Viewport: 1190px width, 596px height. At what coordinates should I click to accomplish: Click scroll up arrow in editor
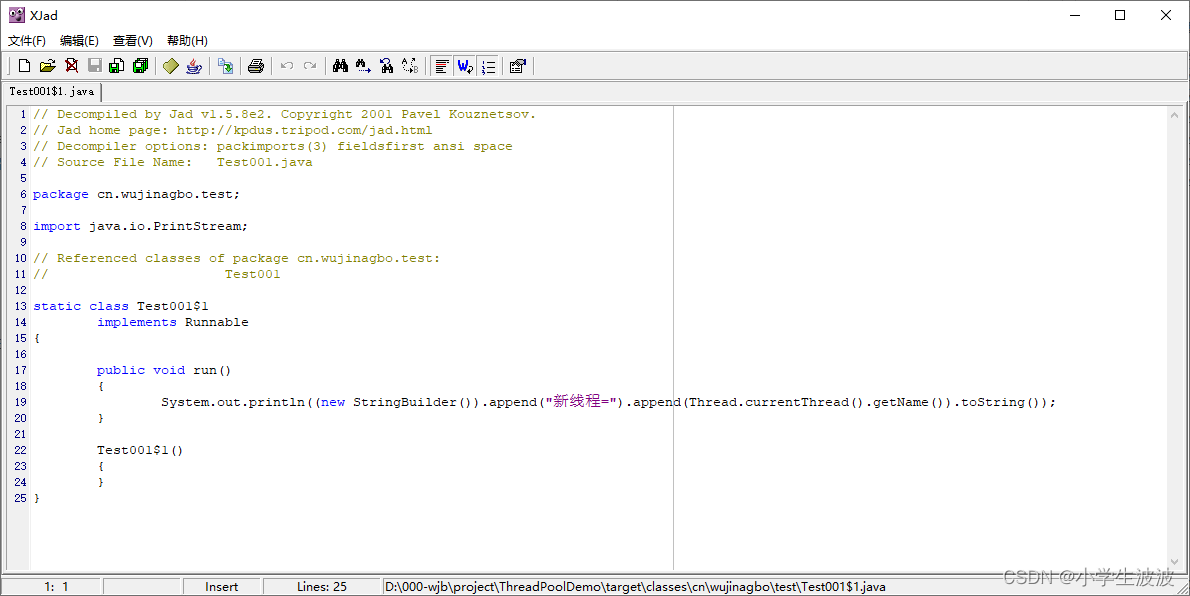coord(1174,115)
